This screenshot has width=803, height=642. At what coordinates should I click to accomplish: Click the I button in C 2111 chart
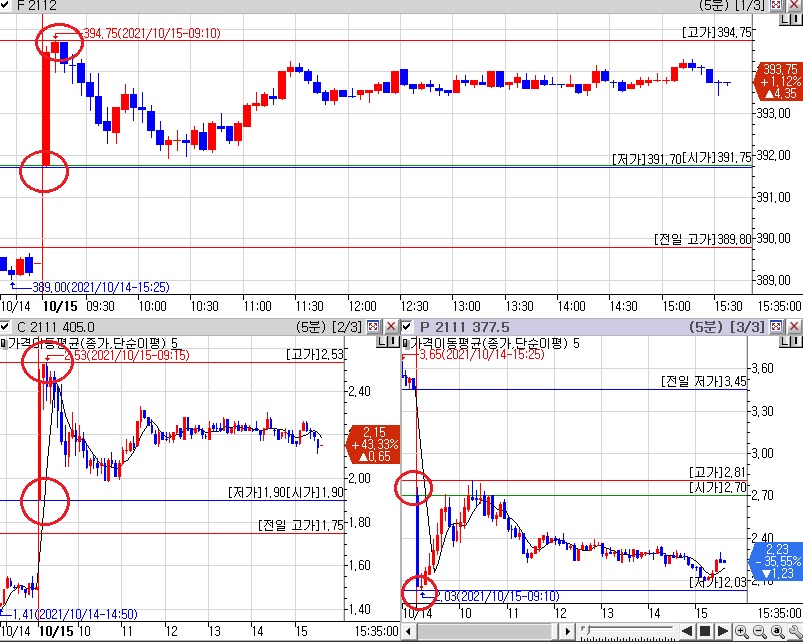click(393, 342)
